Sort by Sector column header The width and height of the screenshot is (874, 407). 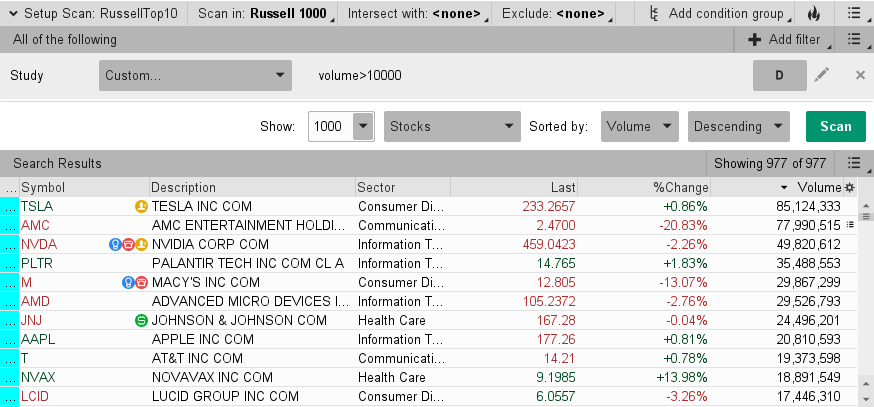tap(403, 187)
